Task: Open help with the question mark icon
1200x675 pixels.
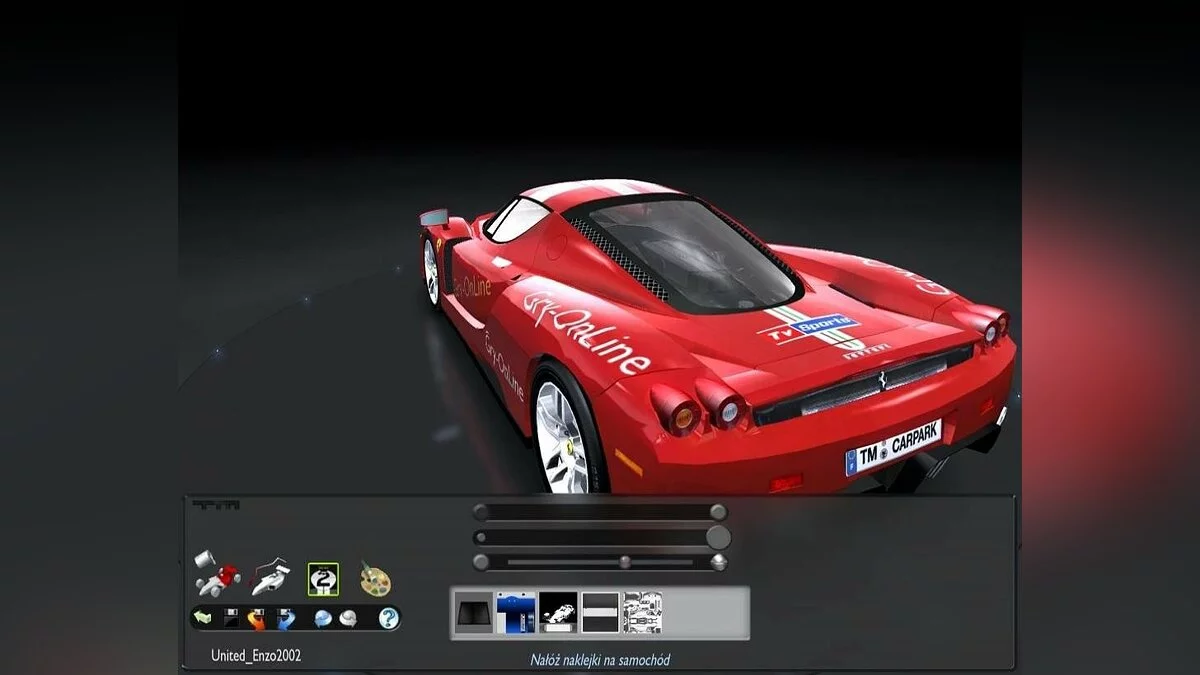Action: pos(388,619)
